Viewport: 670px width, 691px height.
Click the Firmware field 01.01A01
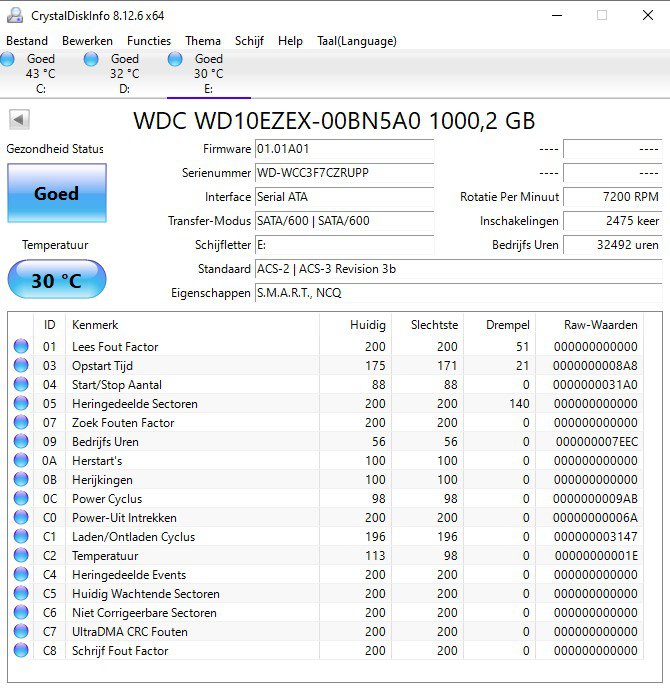344,149
